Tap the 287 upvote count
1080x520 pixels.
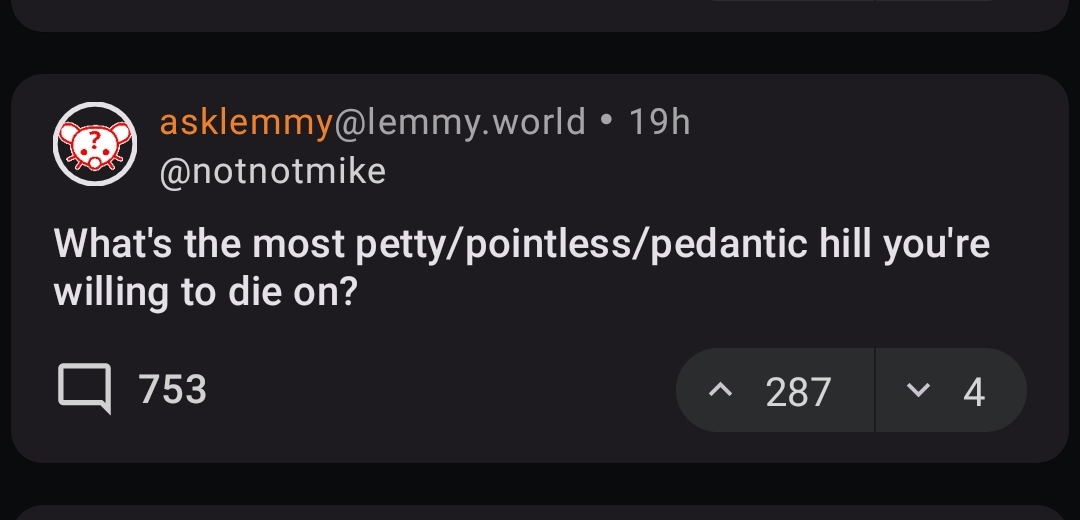tap(798, 391)
